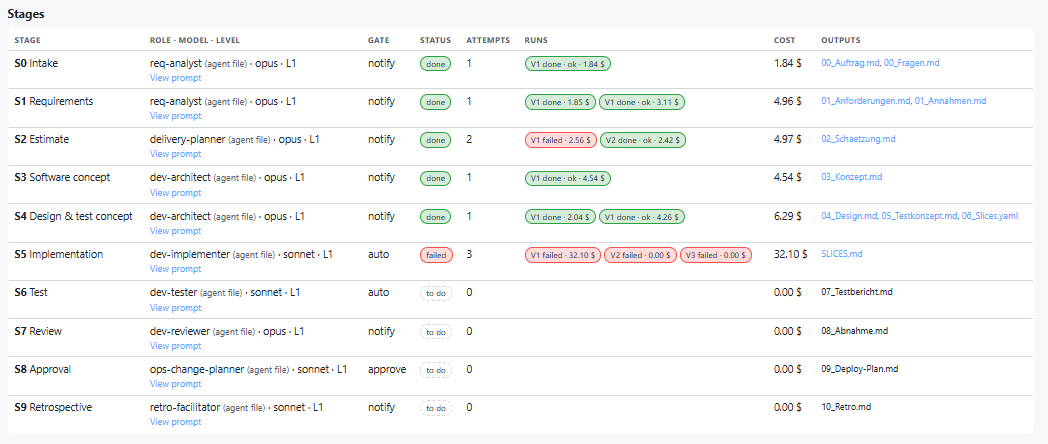Viewport: 1048px width, 444px height.
Task: Click the STAGE column header
Action: pos(26,40)
